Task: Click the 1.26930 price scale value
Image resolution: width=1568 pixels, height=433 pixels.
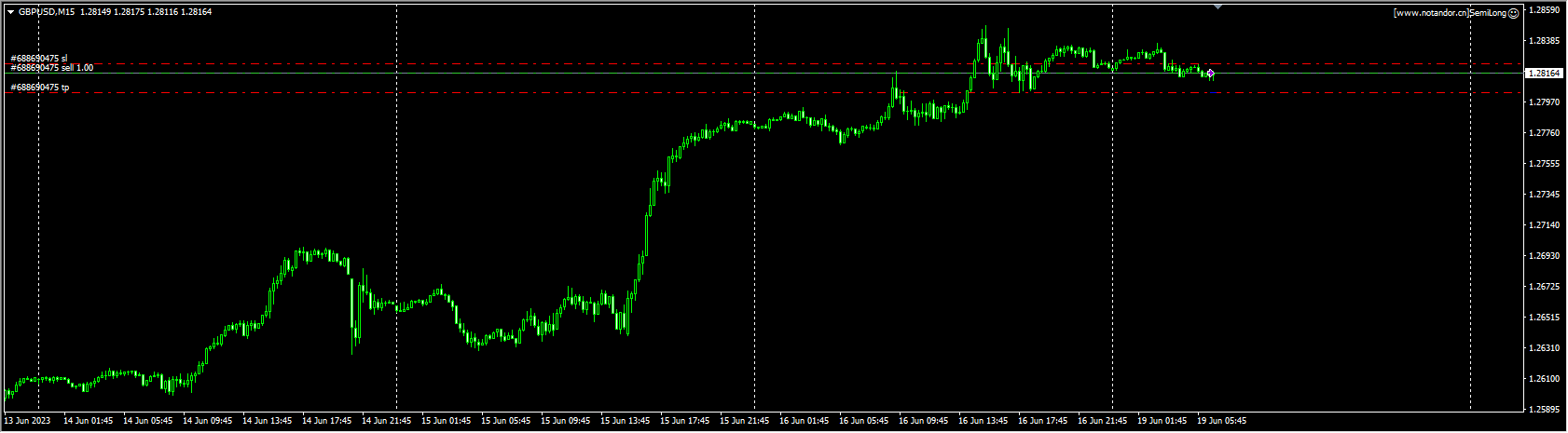Action: [x=1545, y=256]
